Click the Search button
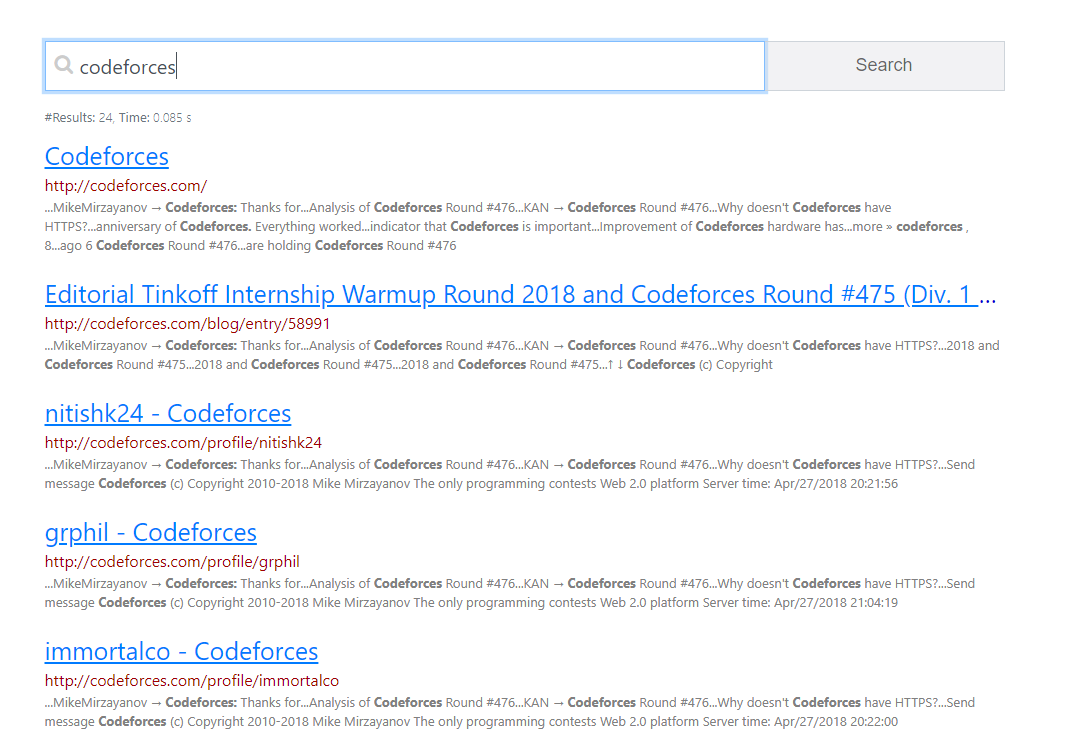1066x748 pixels. pos(884,66)
